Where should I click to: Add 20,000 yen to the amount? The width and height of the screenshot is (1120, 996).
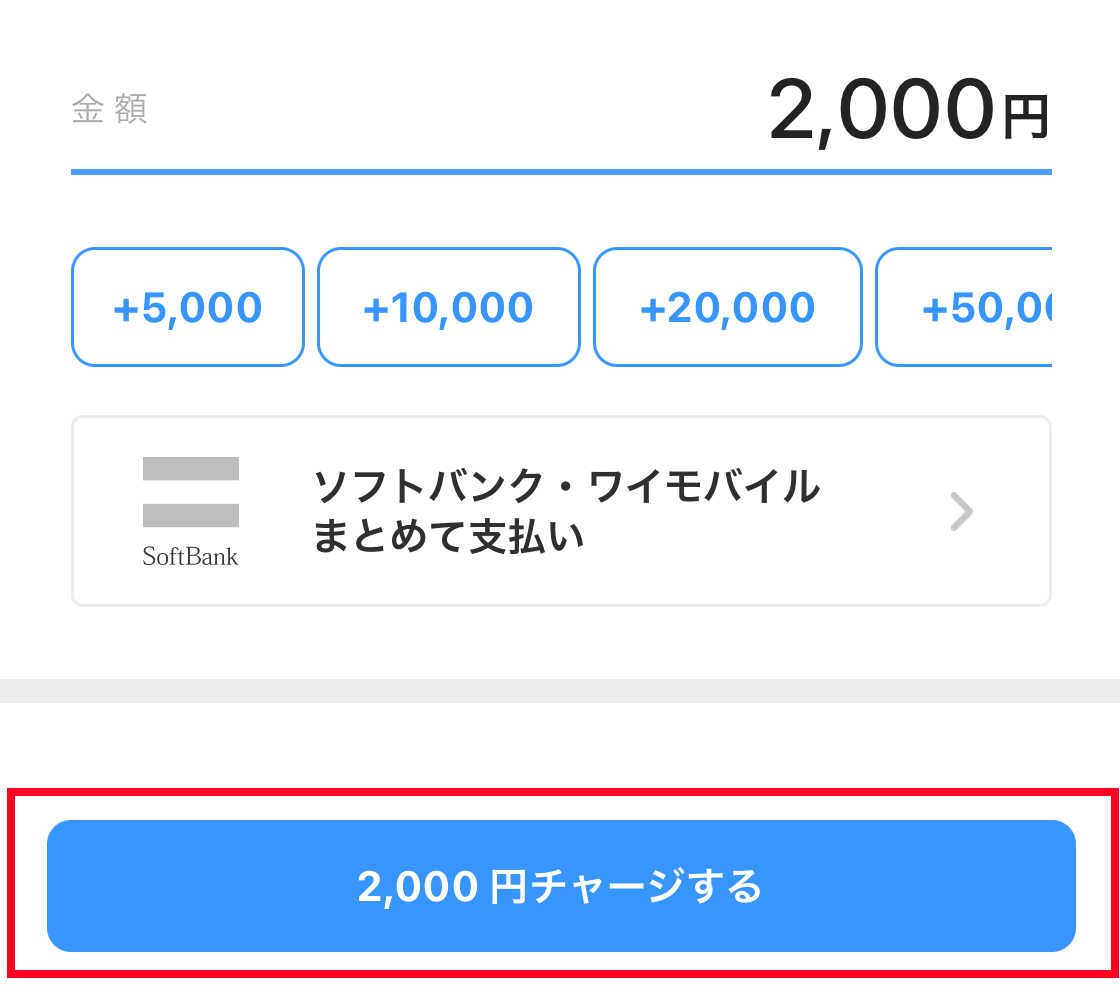(x=728, y=307)
